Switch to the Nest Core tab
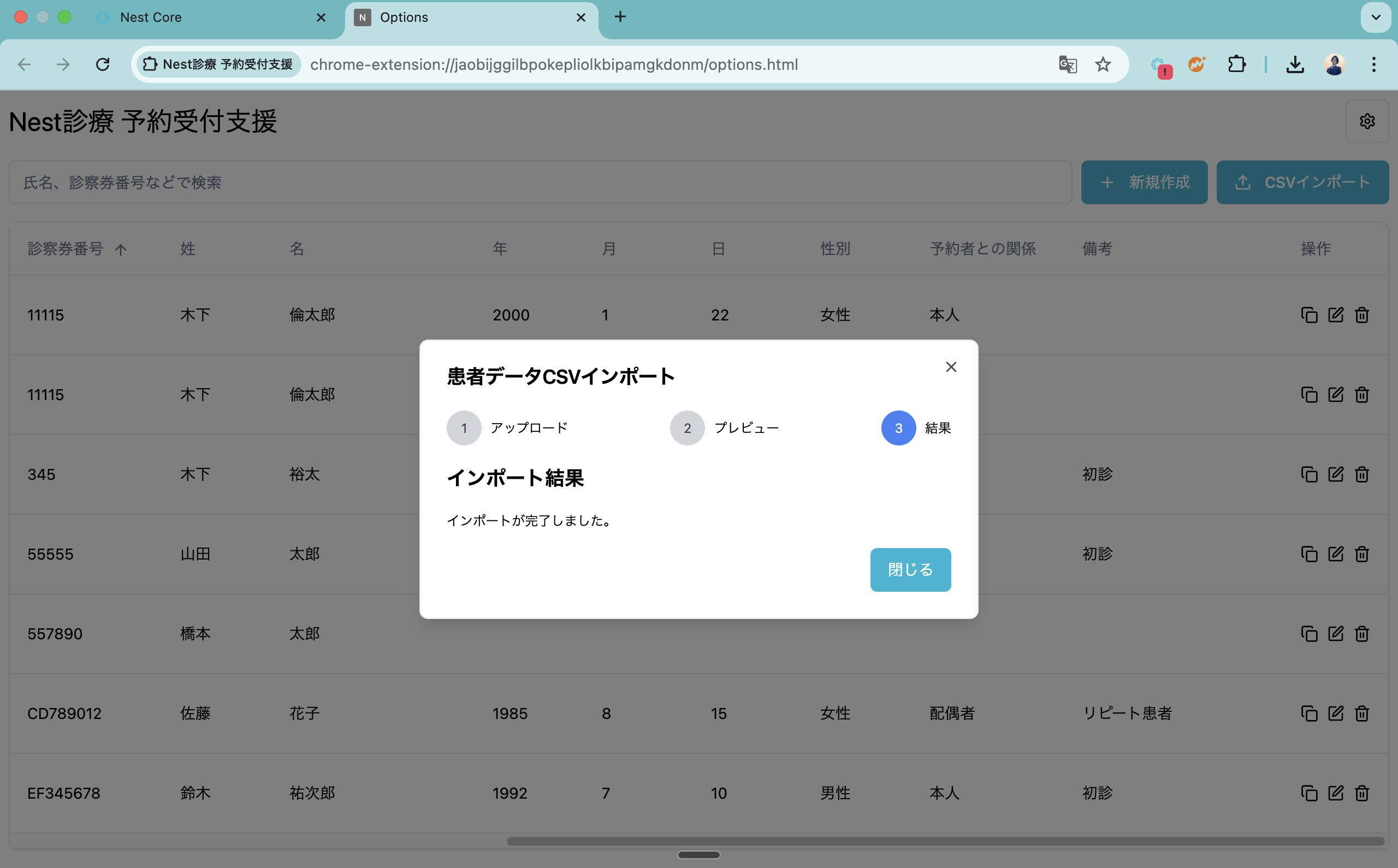This screenshot has width=1398, height=868. 150,17
